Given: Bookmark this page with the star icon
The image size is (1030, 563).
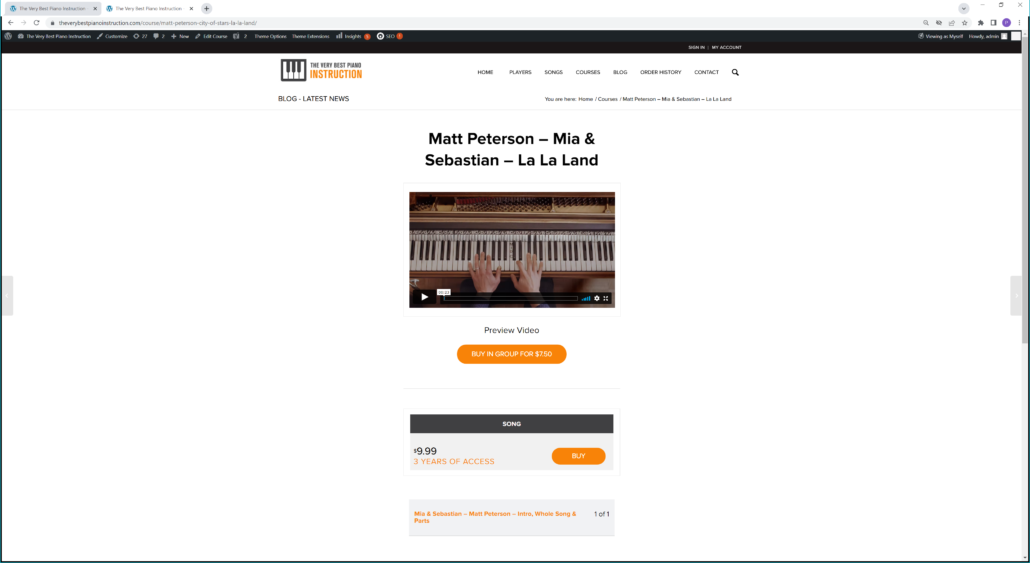Looking at the screenshot, I should (x=964, y=22).
